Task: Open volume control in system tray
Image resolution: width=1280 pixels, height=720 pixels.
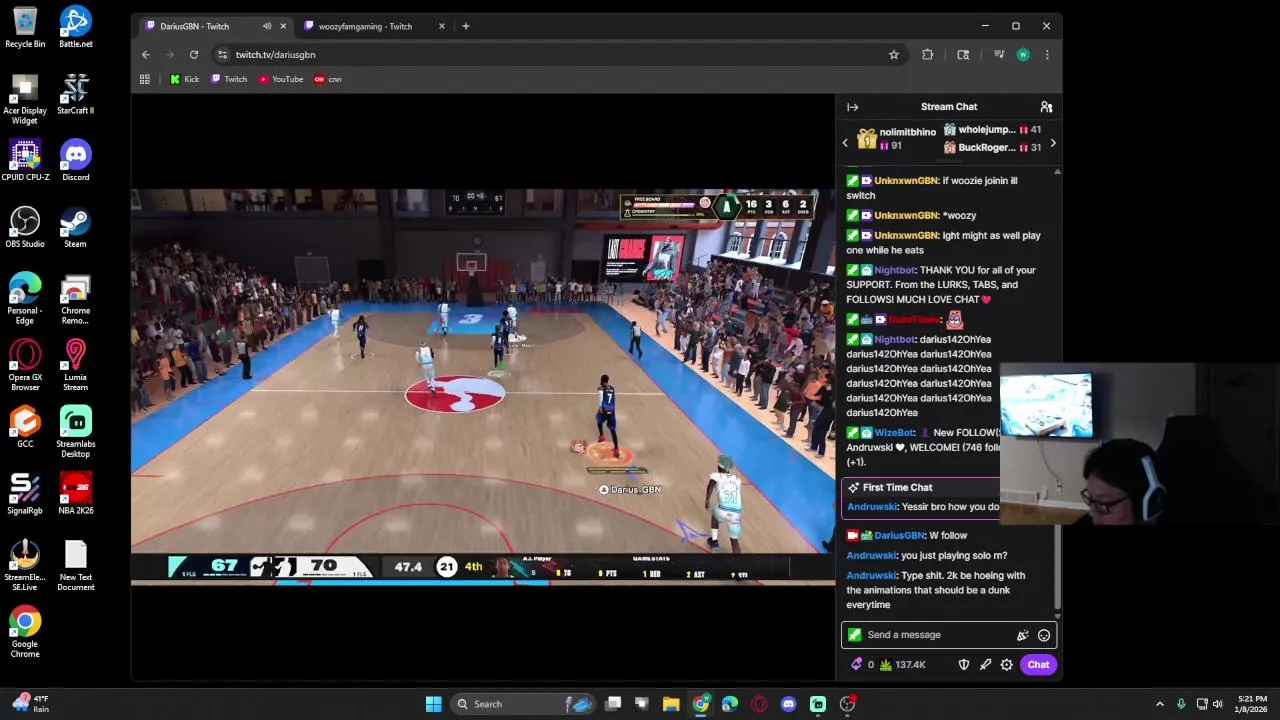Action: (1218, 704)
